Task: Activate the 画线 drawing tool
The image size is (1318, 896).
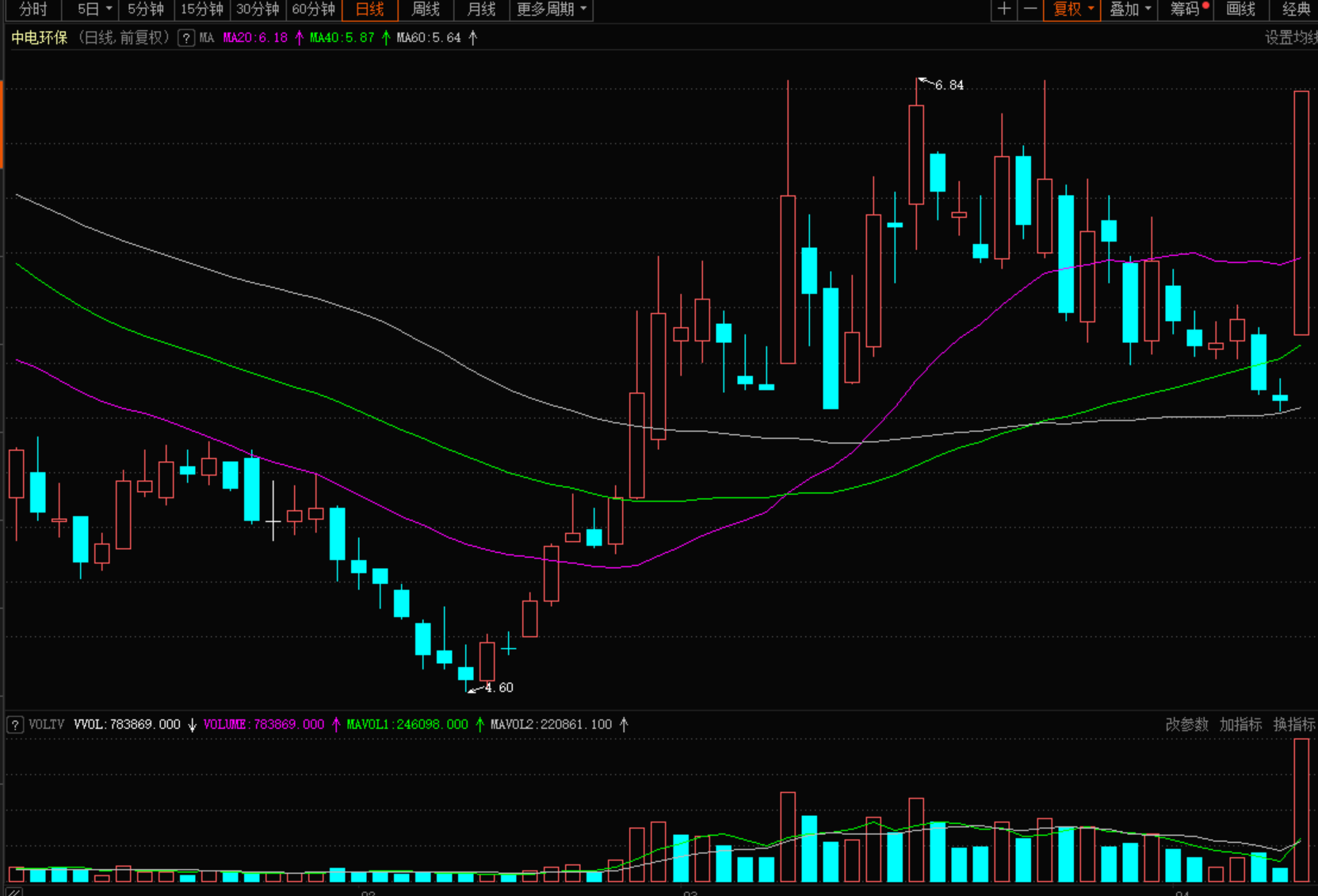Action: [x=1240, y=10]
